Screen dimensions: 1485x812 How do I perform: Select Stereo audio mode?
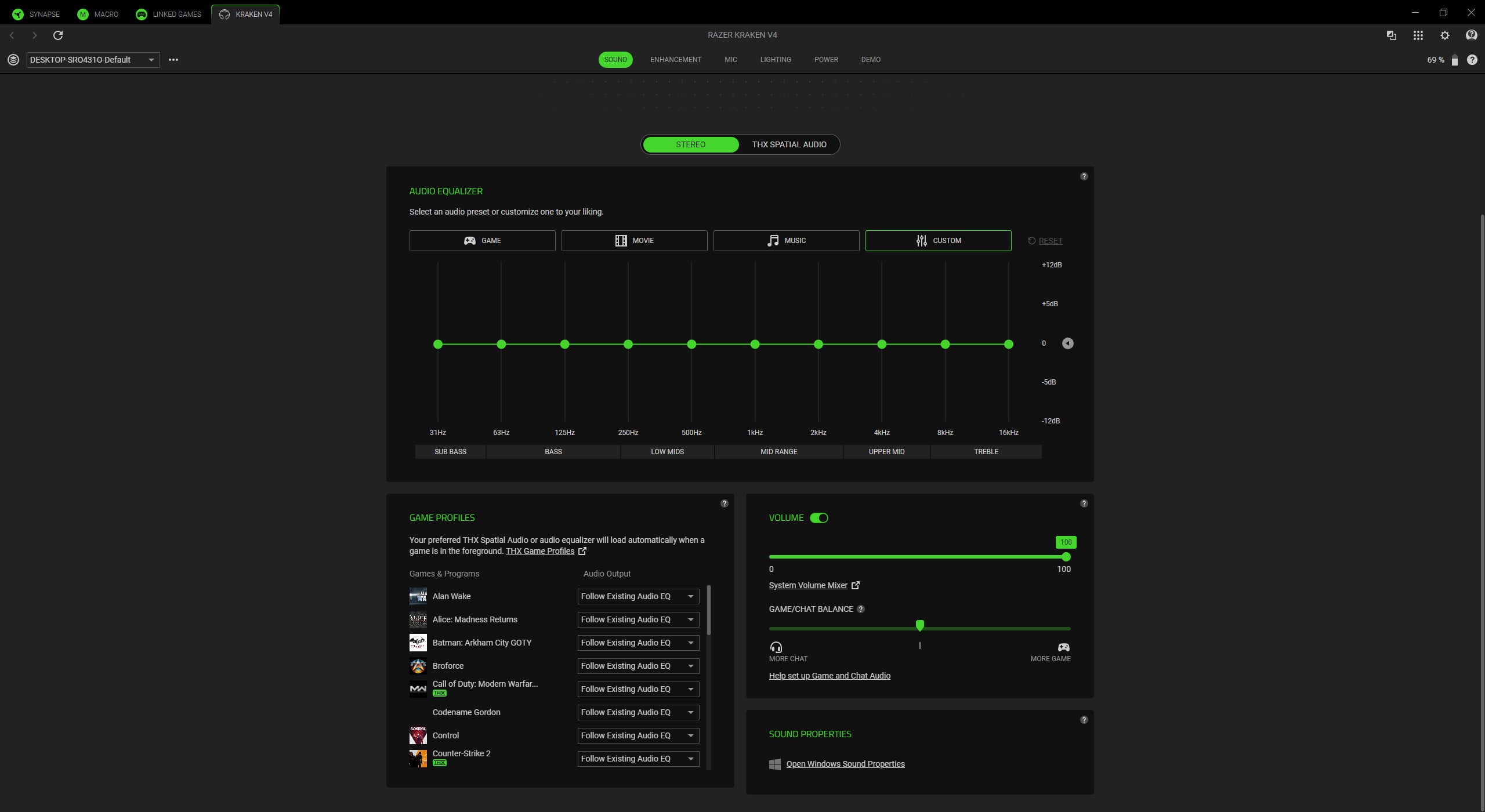point(690,144)
